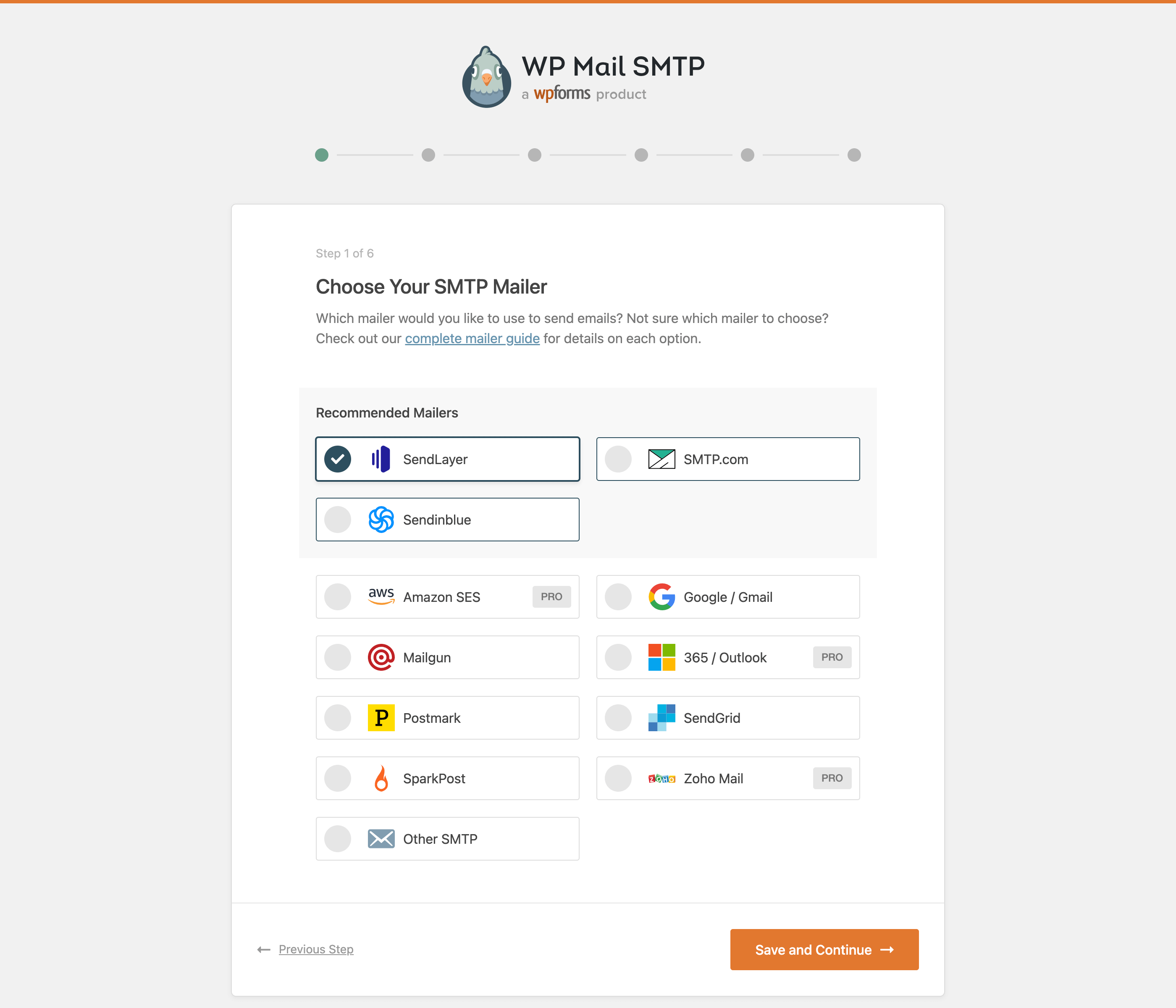This screenshot has width=1176, height=1008.
Task: Select the Mailgun mailer icon
Action: [x=381, y=657]
